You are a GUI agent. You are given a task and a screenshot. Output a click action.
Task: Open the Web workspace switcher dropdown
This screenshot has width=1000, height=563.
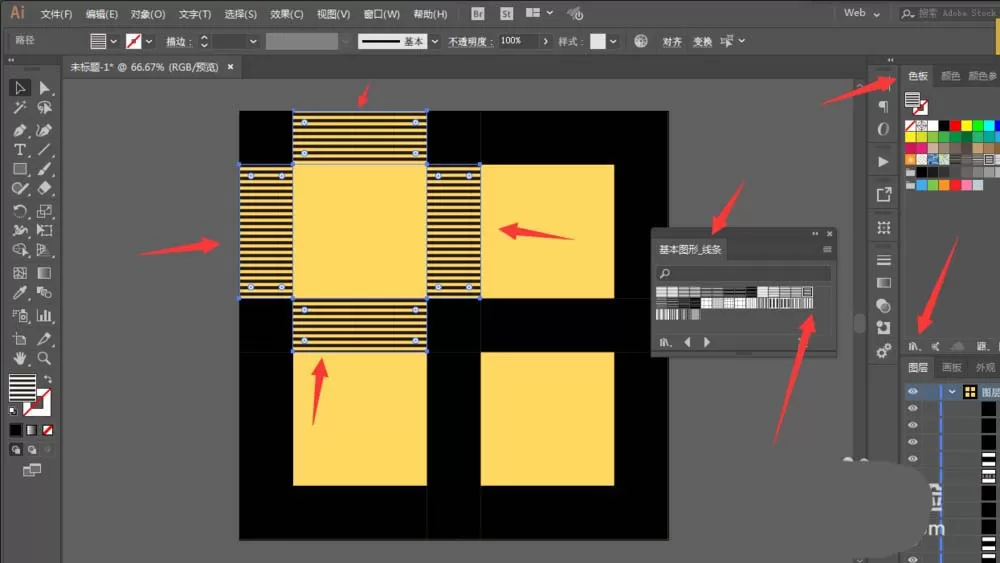(x=862, y=13)
